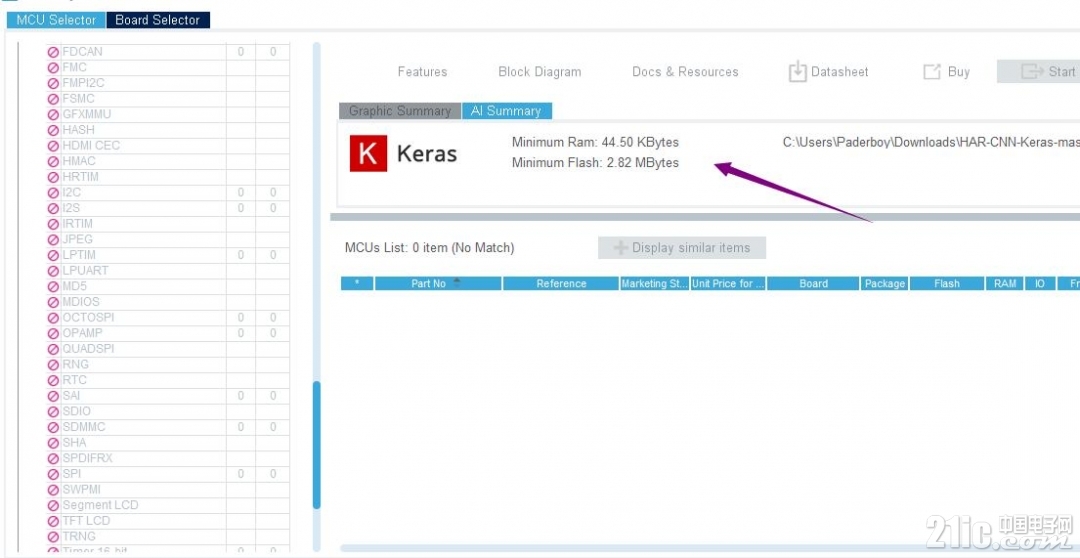This screenshot has width=1080, height=558.
Task: Sort by the Reference column header
Action: pos(561,283)
